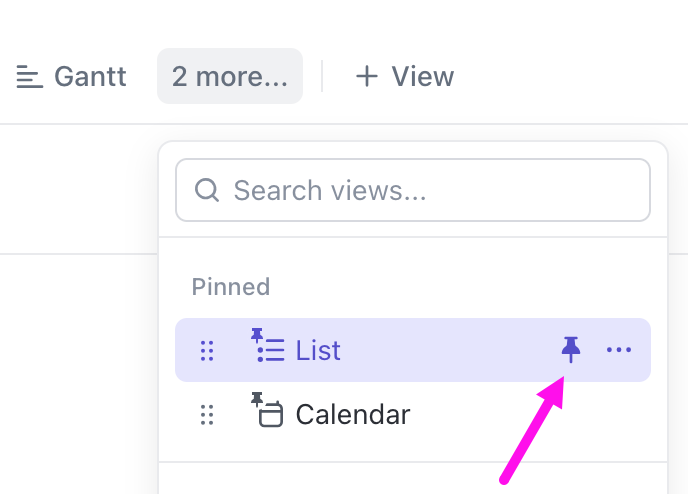Click the "View" button label

click(422, 77)
